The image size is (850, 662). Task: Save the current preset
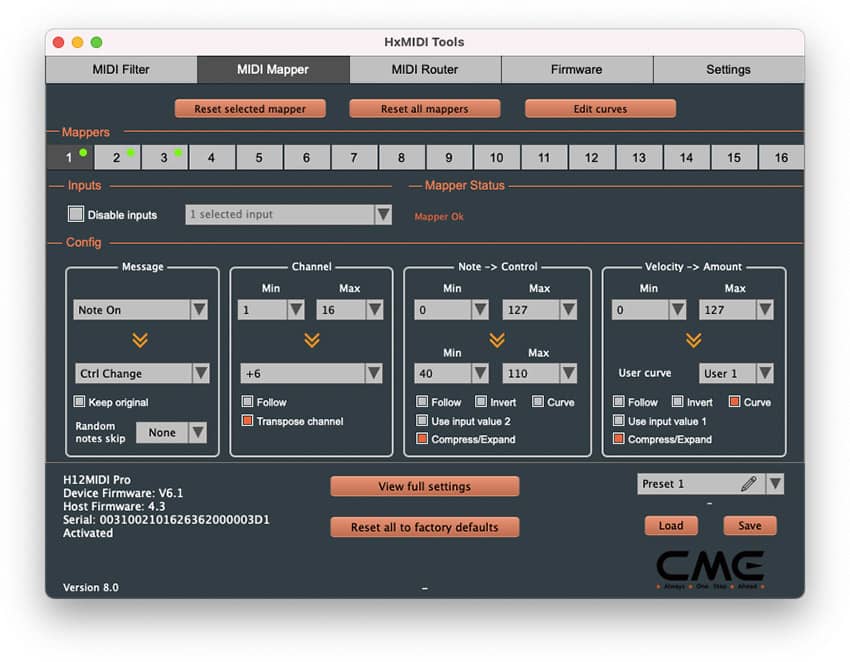coord(749,525)
